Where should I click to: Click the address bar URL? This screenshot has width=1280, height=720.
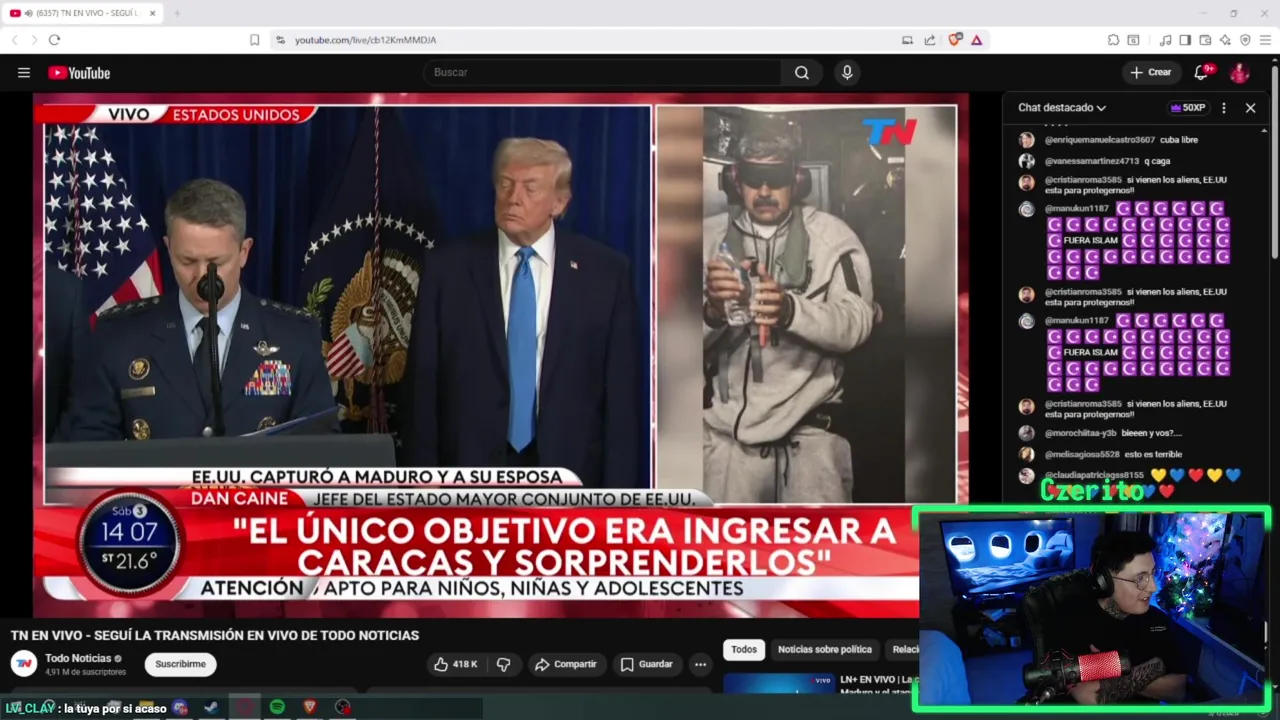[x=365, y=40]
